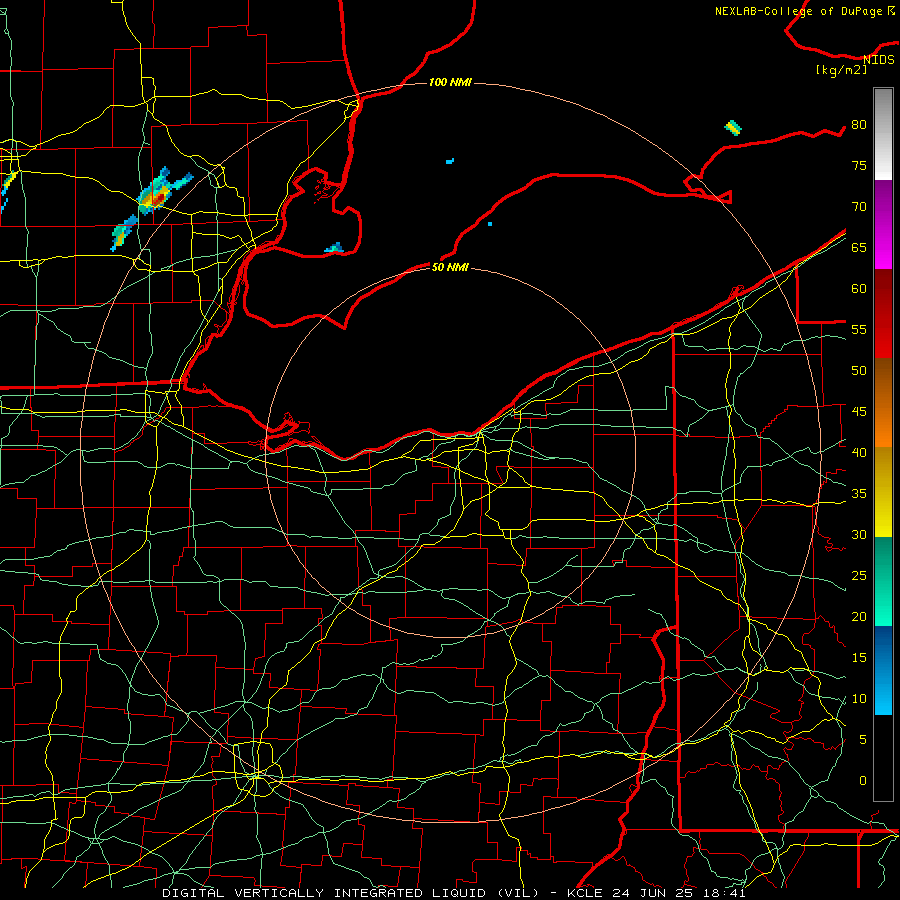The image size is (900, 900).
Task: Click the 50 NMI range ring label
Action: (x=450, y=267)
